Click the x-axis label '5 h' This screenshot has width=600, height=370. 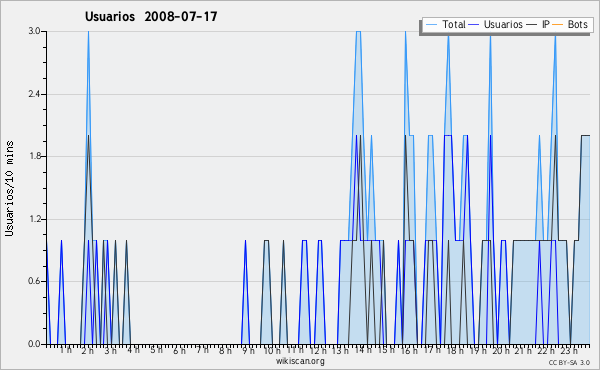tap(156, 350)
